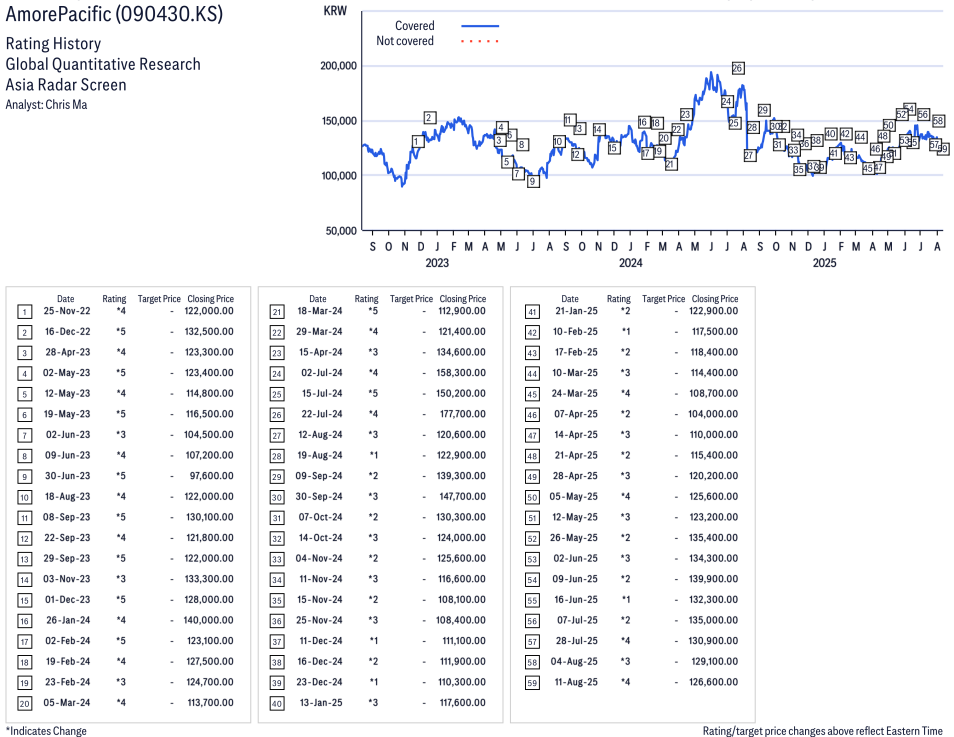Click the 126,600.00 closing price
The width and height of the screenshot is (954, 737).
[713, 682]
